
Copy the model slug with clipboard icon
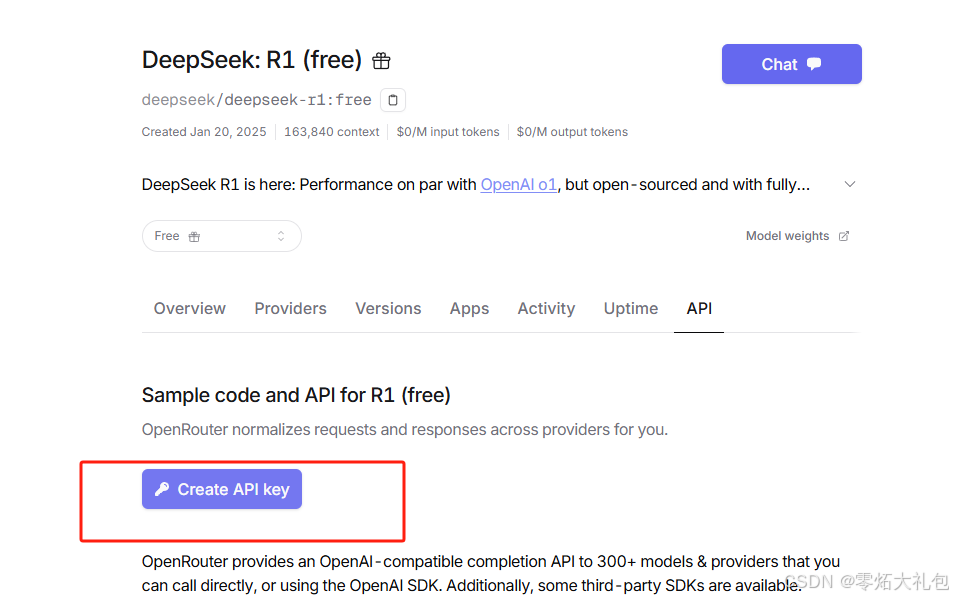click(393, 100)
